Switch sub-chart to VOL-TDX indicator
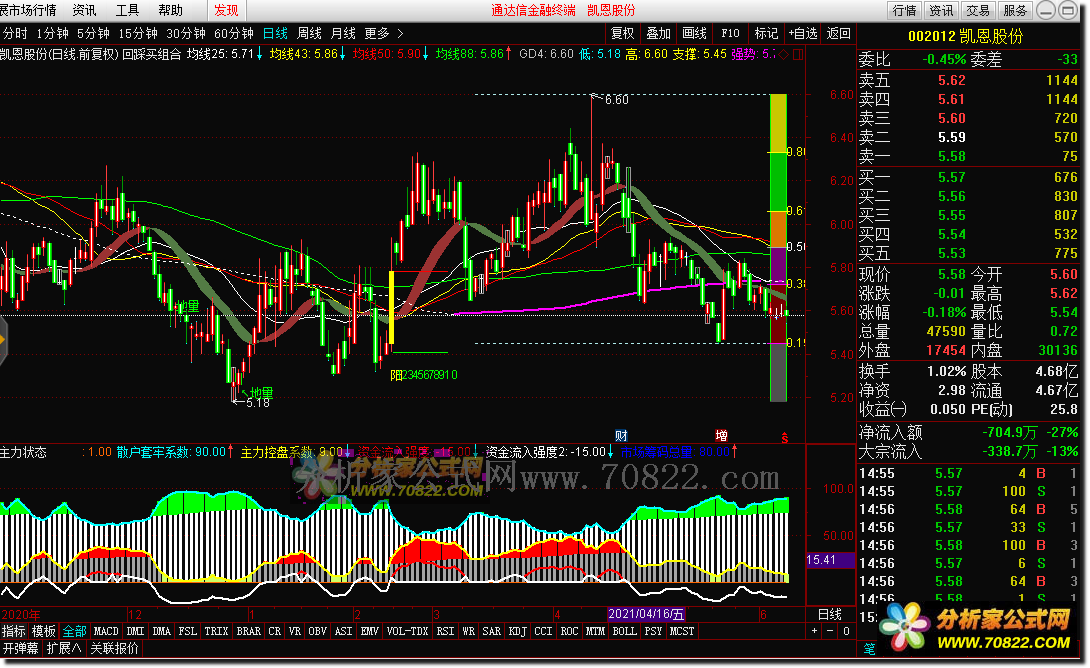The width and height of the screenshot is (1090, 668). (407, 631)
